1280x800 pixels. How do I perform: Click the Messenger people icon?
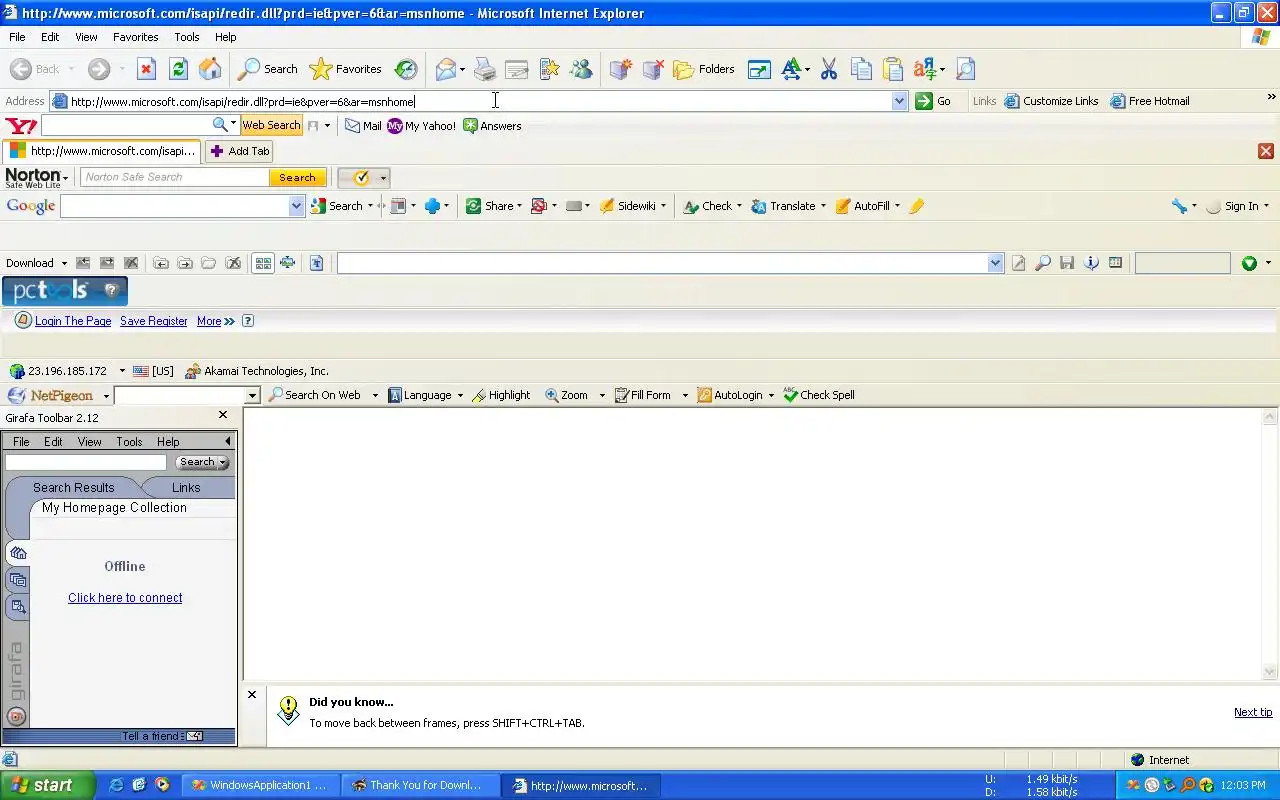(581, 69)
